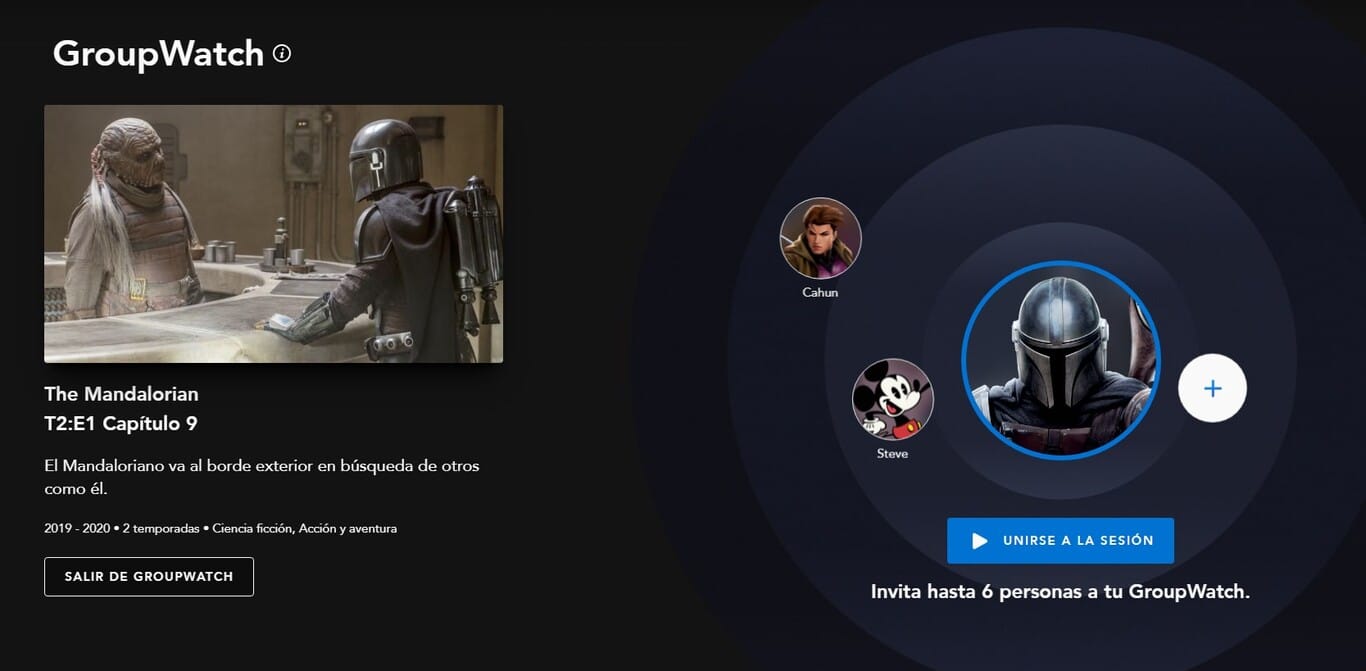Click the Cahun name label
Viewport: 1366px width, 671px height.
click(x=819, y=293)
